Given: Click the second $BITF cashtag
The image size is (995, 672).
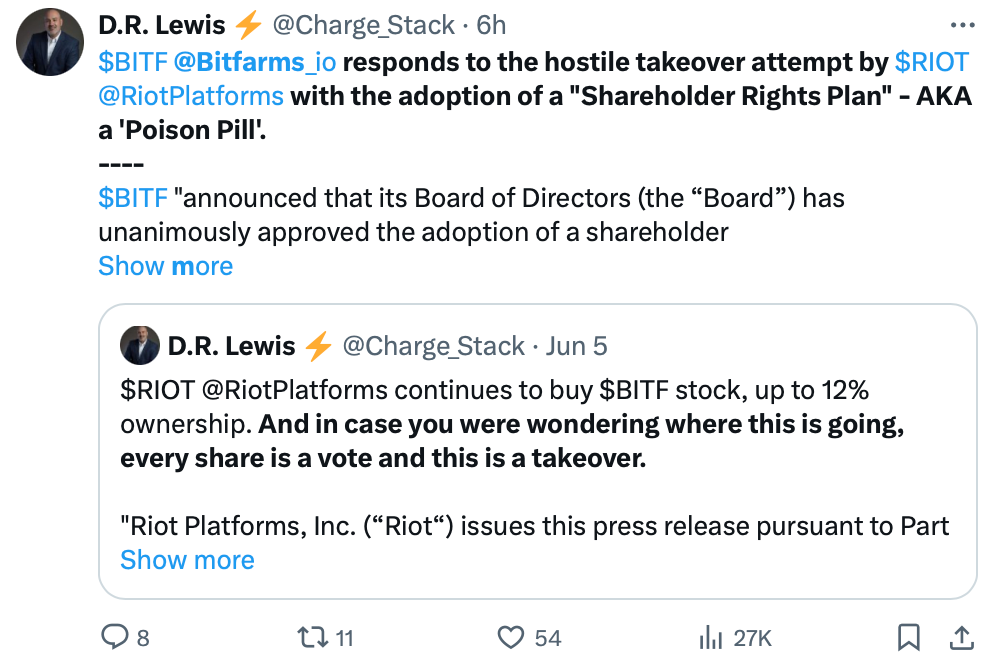Looking at the screenshot, I should coord(133,198).
